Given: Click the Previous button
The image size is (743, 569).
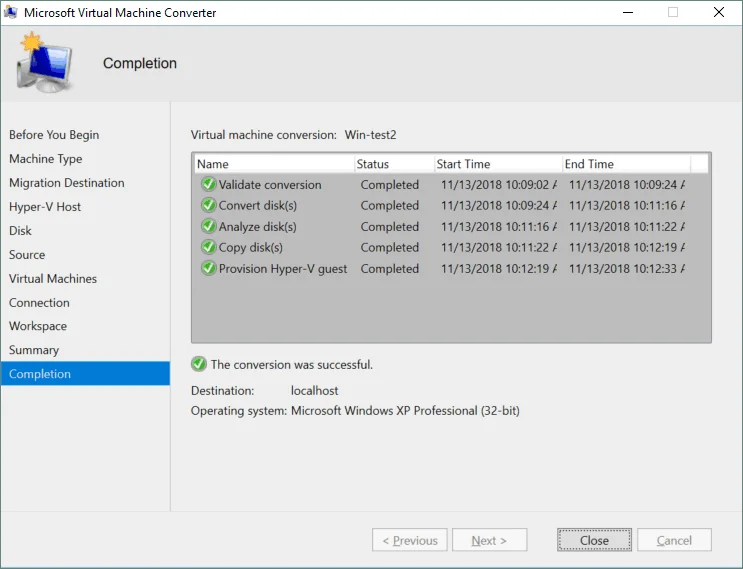Looking at the screenshot, I should pos(410,540).
